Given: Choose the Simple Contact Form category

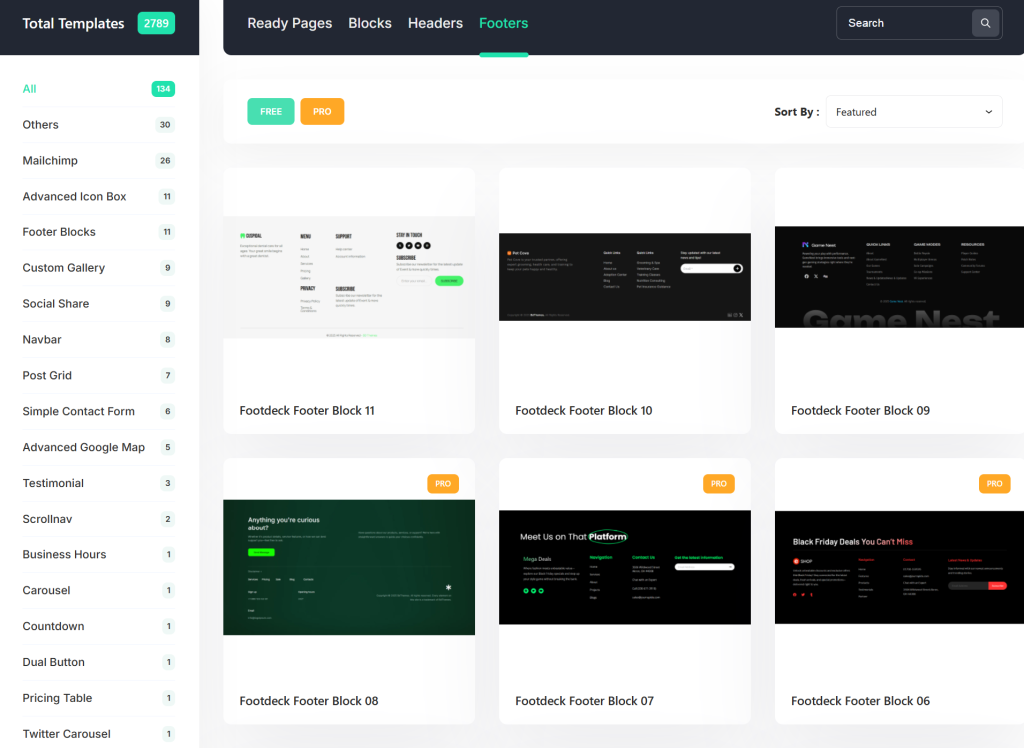Looking at the screenshot, I should [x=98, y=412].
